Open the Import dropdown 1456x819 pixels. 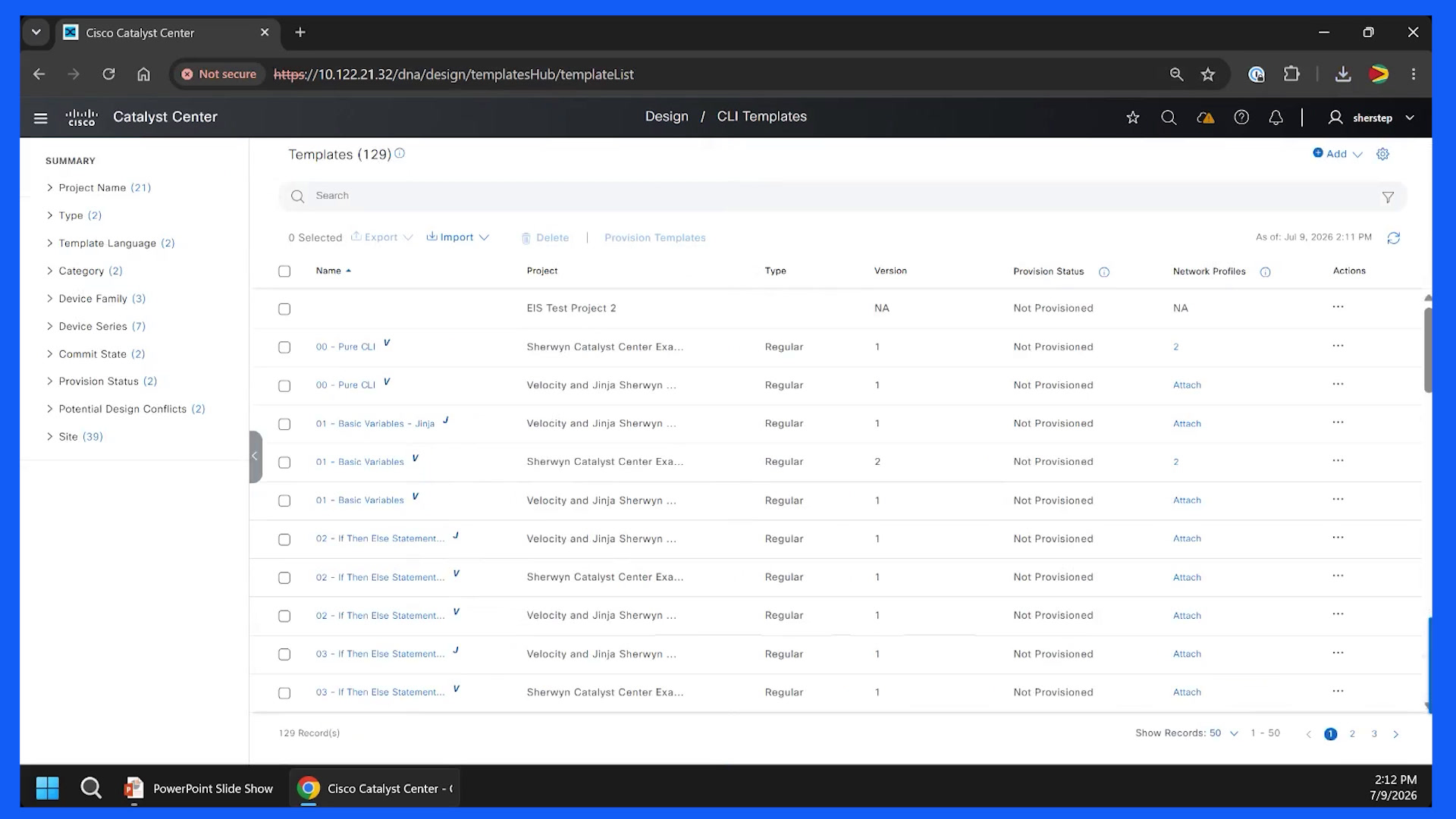tap(457, 237)
